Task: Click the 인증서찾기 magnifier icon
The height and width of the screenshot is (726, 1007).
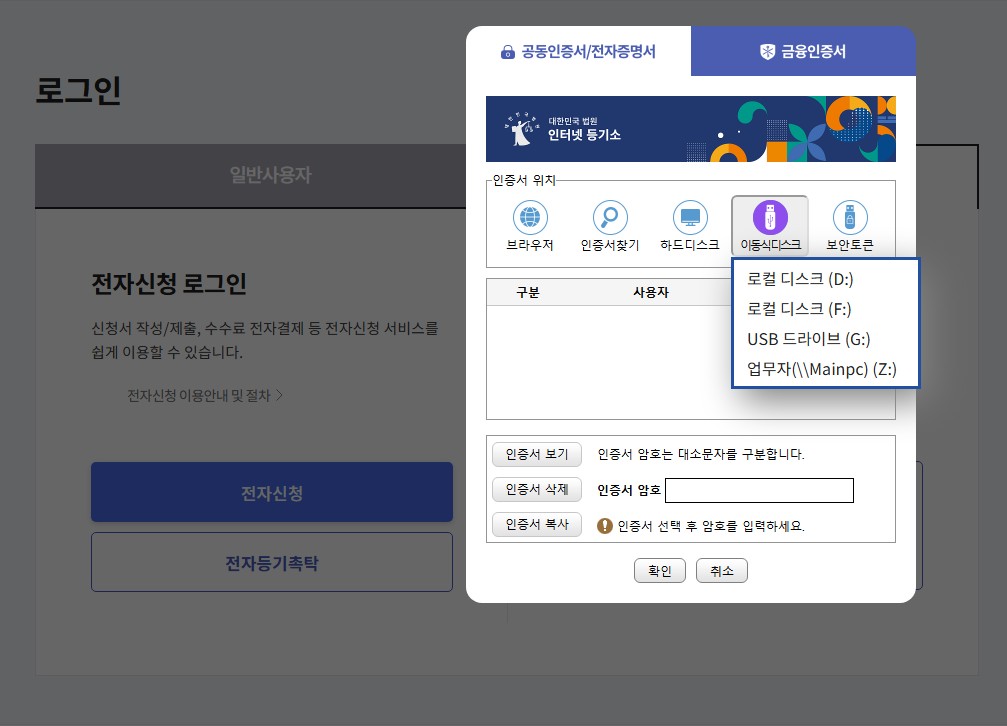Action: click(x=610, y=218)
